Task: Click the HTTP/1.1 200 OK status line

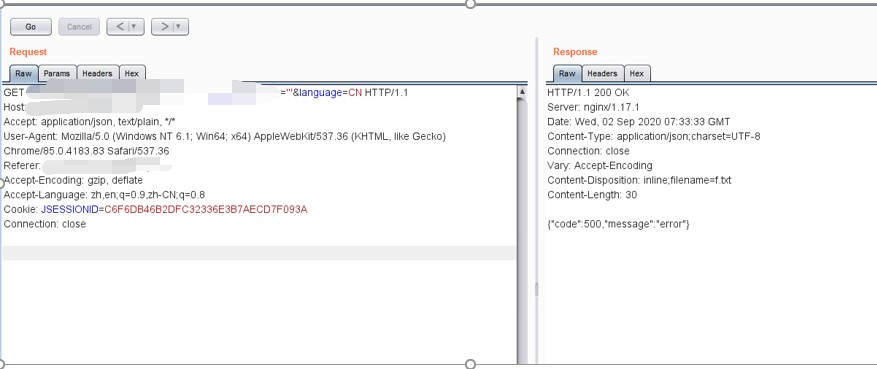Action: click(588, 93)
